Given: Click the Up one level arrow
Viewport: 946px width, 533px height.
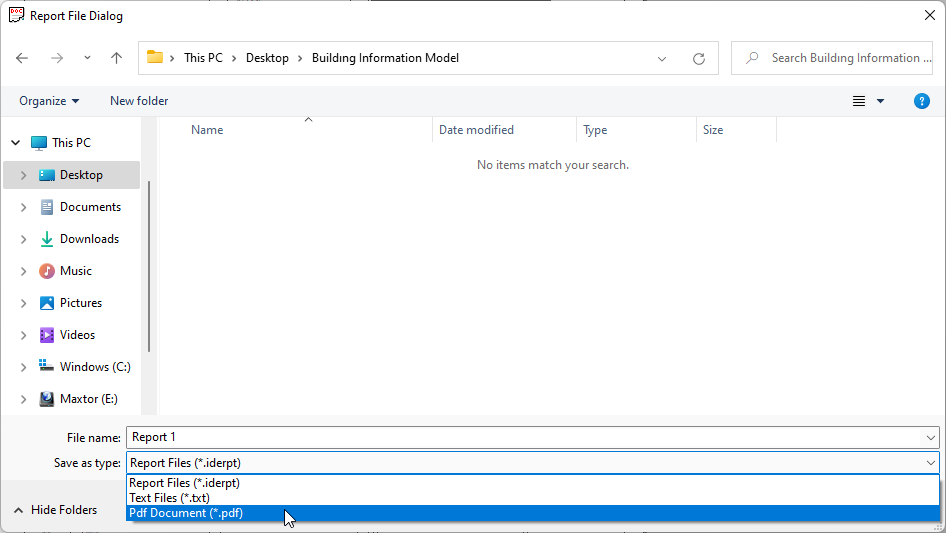Looking at the screenshot, I should click(x=116, y=58).
